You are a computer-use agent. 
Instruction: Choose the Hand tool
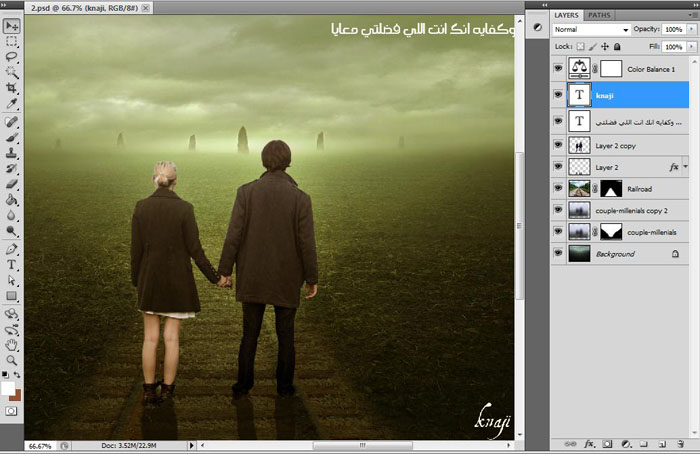12,343
